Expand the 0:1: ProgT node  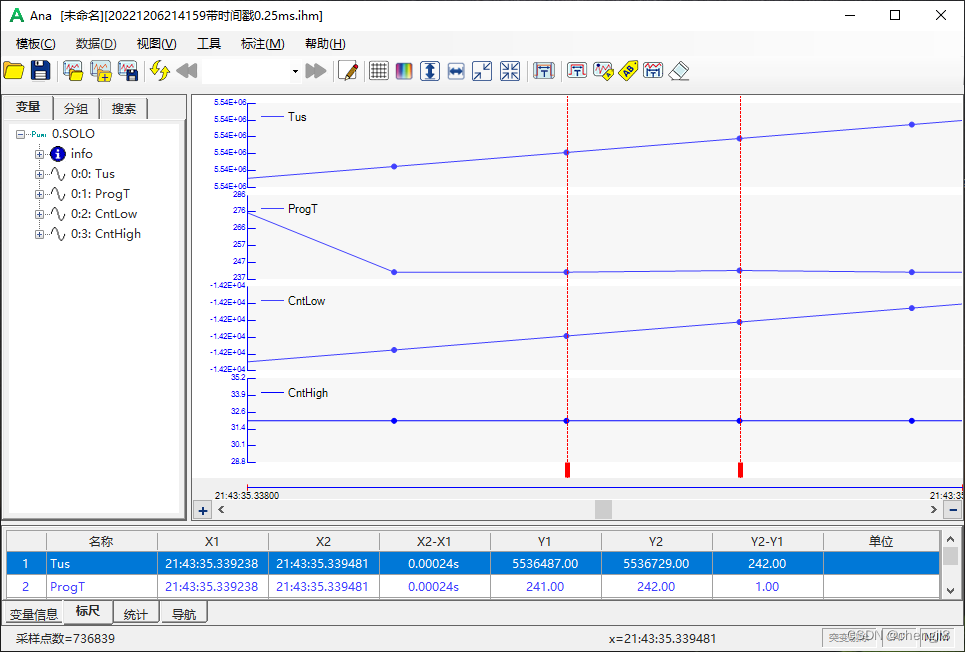pos(39,194)
